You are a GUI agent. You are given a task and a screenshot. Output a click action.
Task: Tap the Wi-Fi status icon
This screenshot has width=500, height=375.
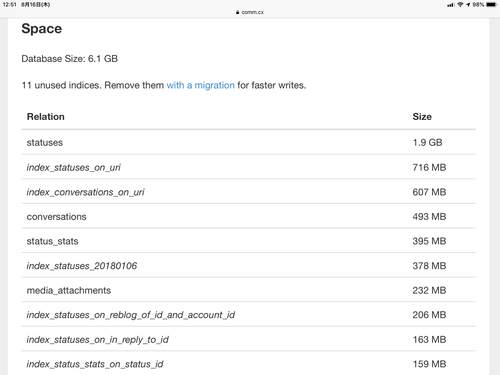tap(460, 4)
